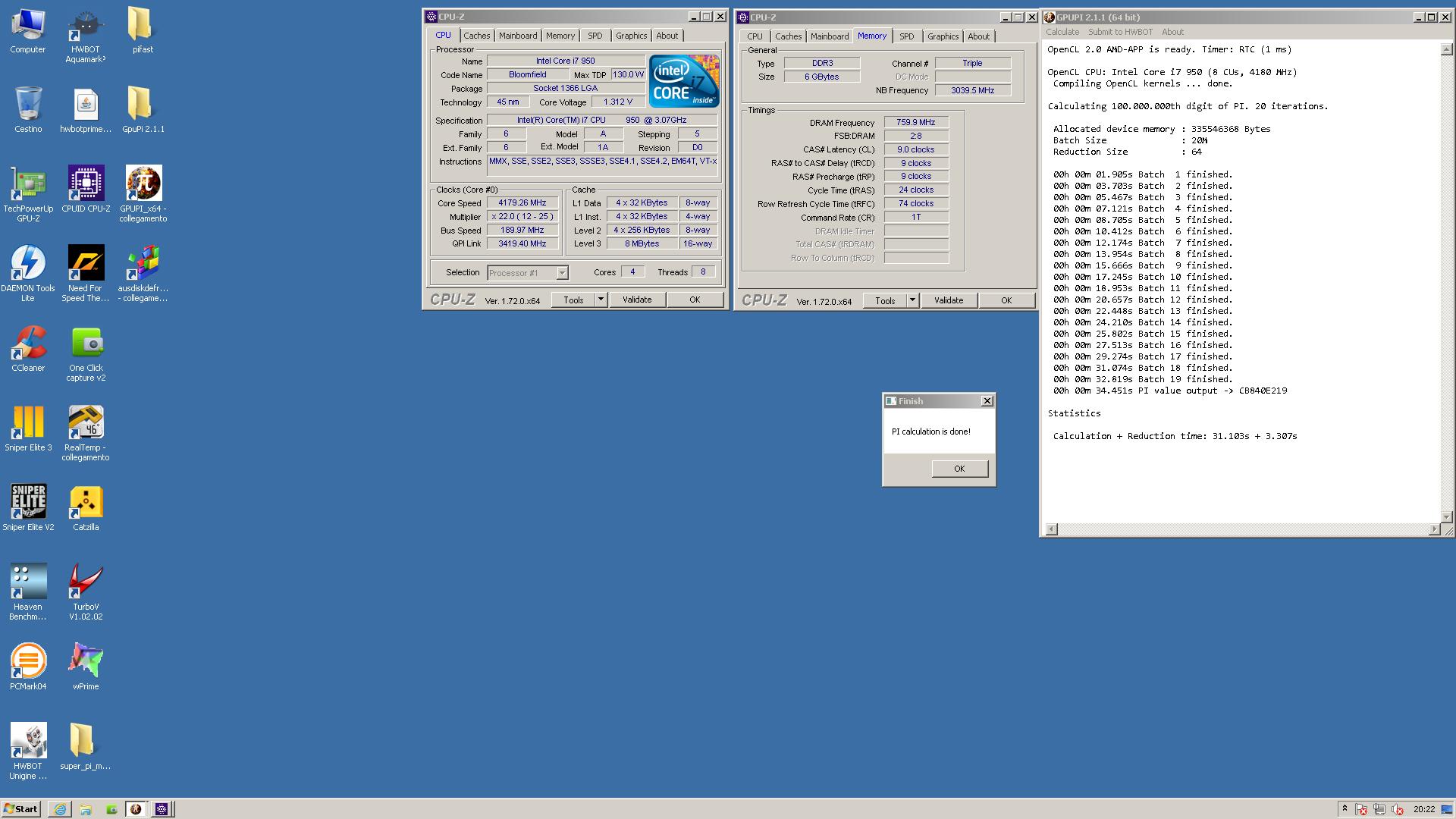This screenshot has width=1456, height=819.
Task: Open One Click capture v2
Action: coord(86,353)
